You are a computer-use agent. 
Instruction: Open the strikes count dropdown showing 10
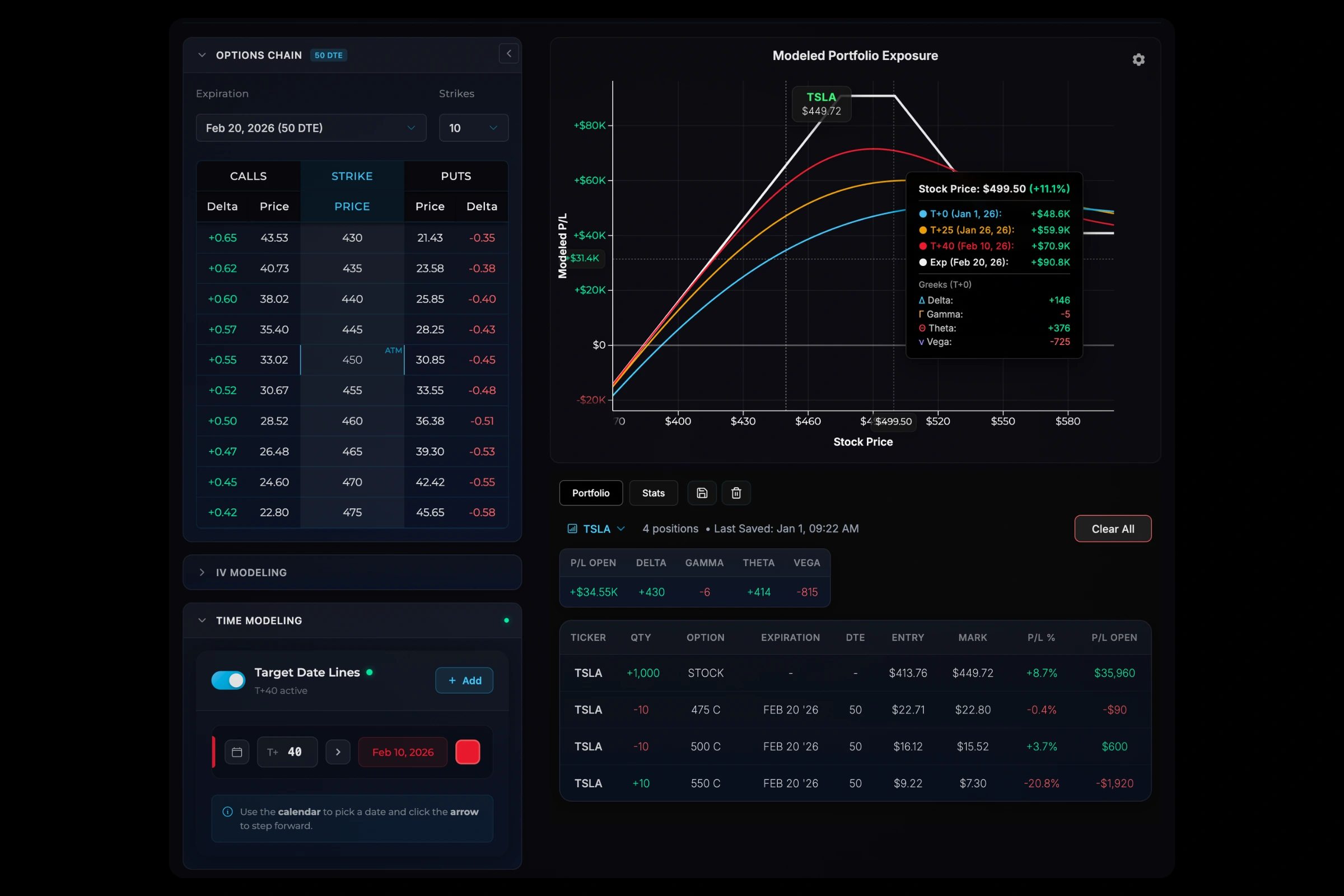coord(473,128)
